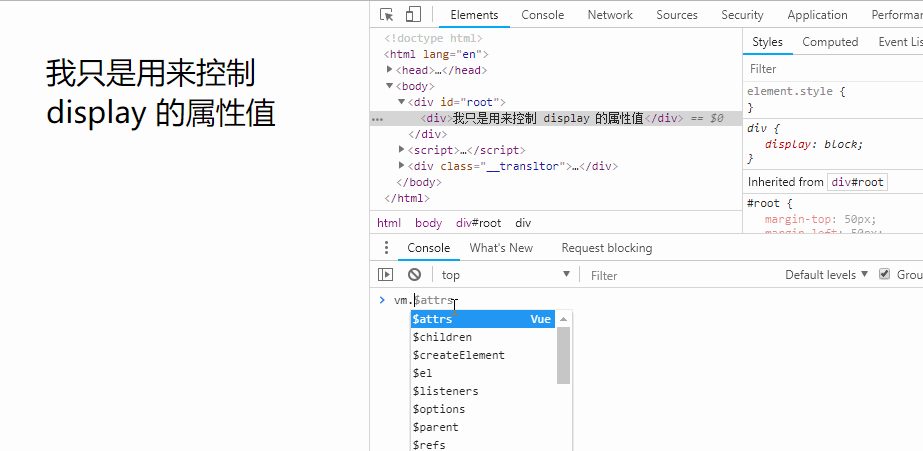
Task: Choose $attrs from autocomplete list
Action: click(483, 319)
